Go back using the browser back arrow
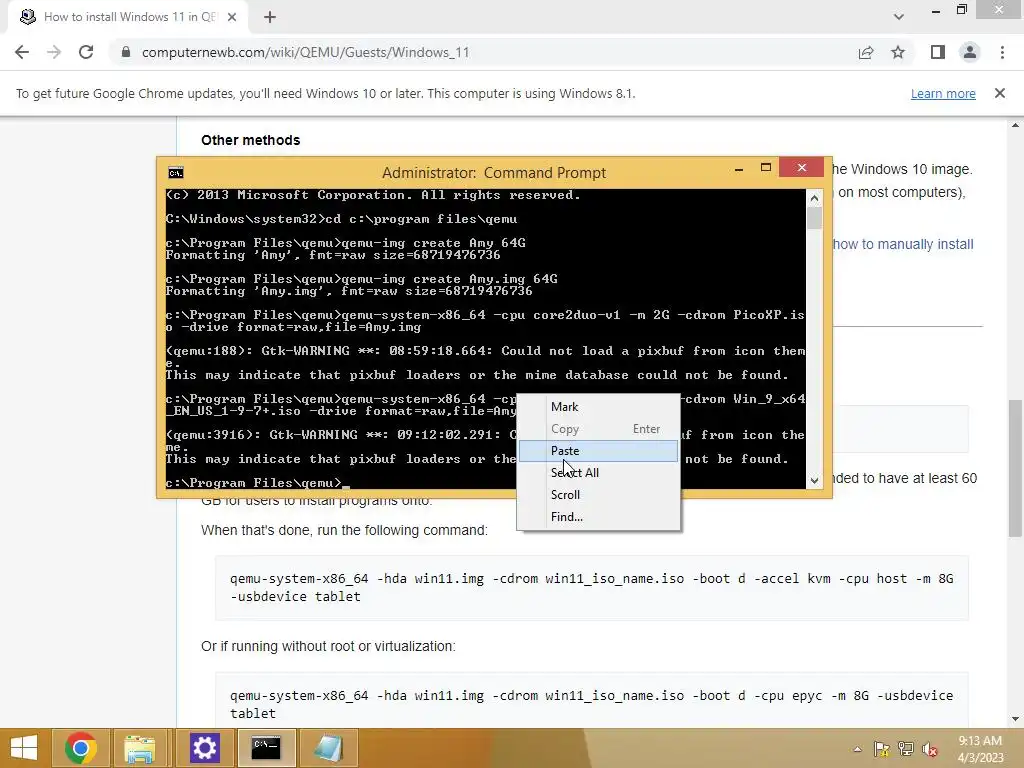The image size is (1024, 768). pos(22,52)
